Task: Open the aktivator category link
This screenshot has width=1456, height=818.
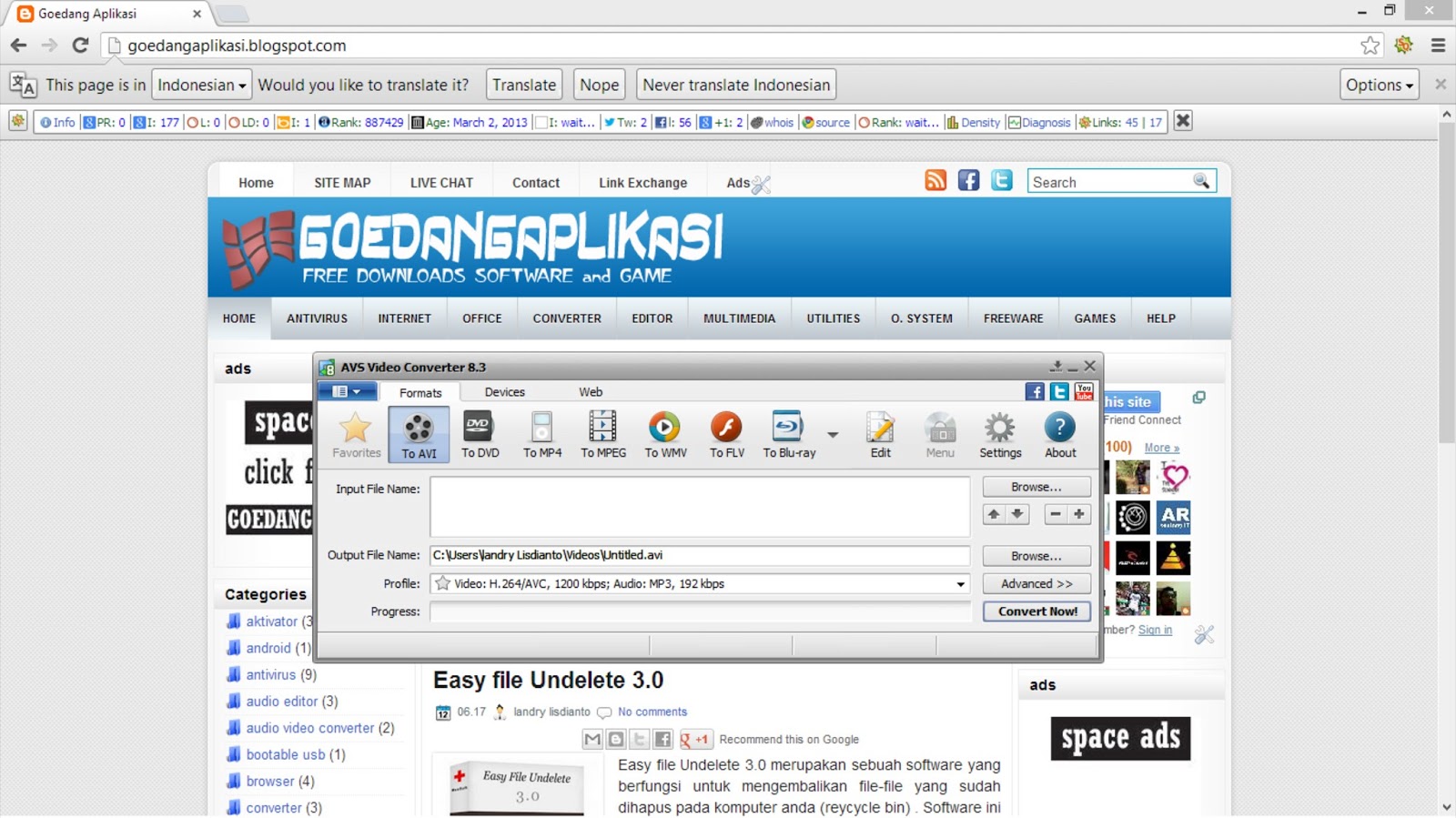Action: click(271, 621)
